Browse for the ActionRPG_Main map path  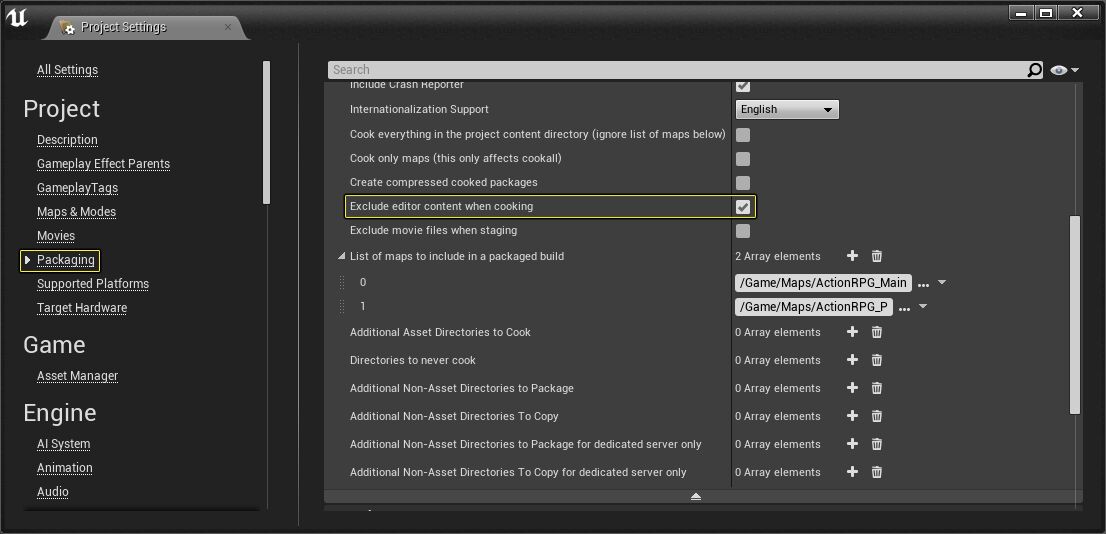[923, 283]
